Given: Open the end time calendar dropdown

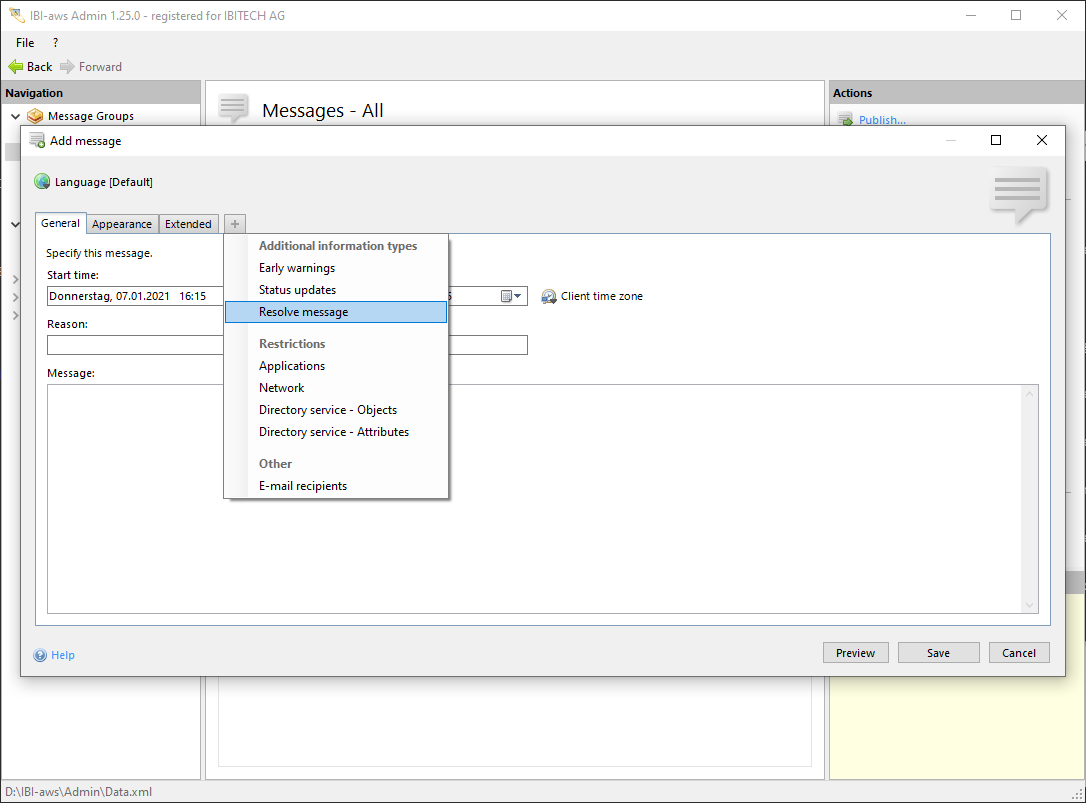Looking at the screenshot, I should click(x=511, y=297).
